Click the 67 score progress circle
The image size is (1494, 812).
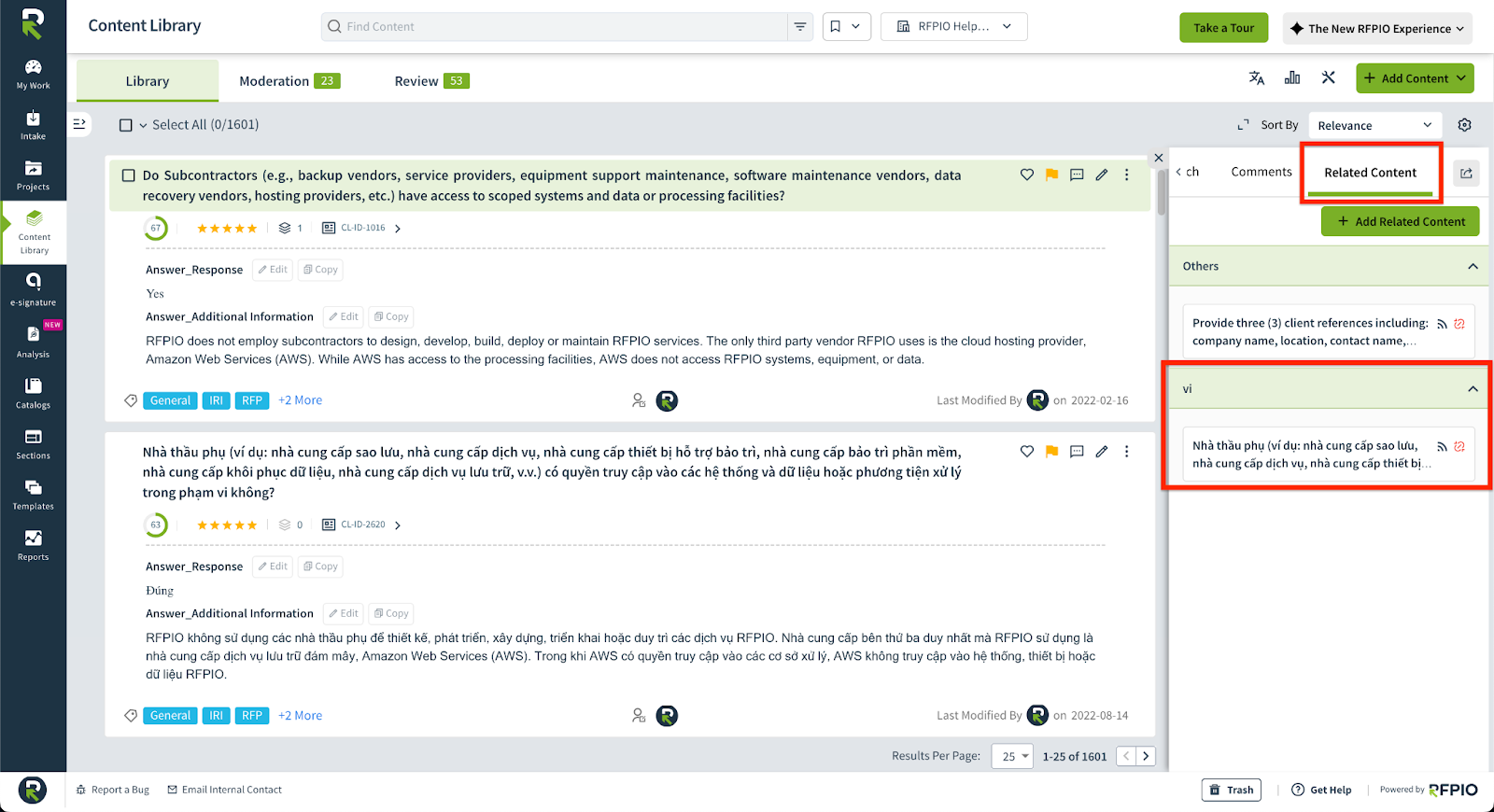point(156,228)
